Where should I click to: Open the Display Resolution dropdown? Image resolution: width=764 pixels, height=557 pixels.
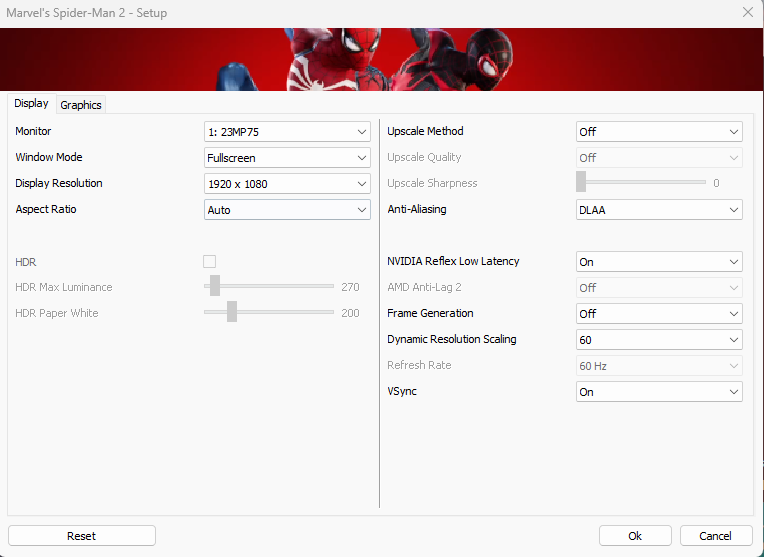(x=287, y=184)
